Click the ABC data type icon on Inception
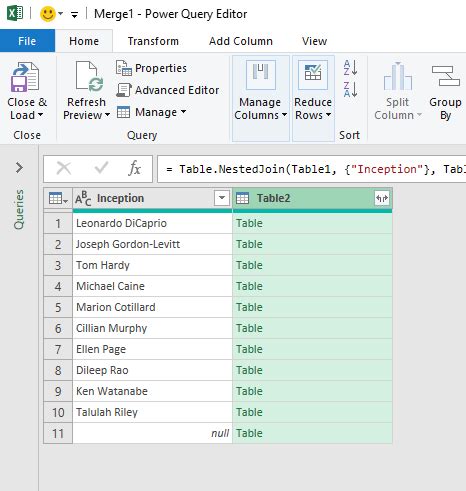This screenshot has height=491, width=466. click(83, 199)
